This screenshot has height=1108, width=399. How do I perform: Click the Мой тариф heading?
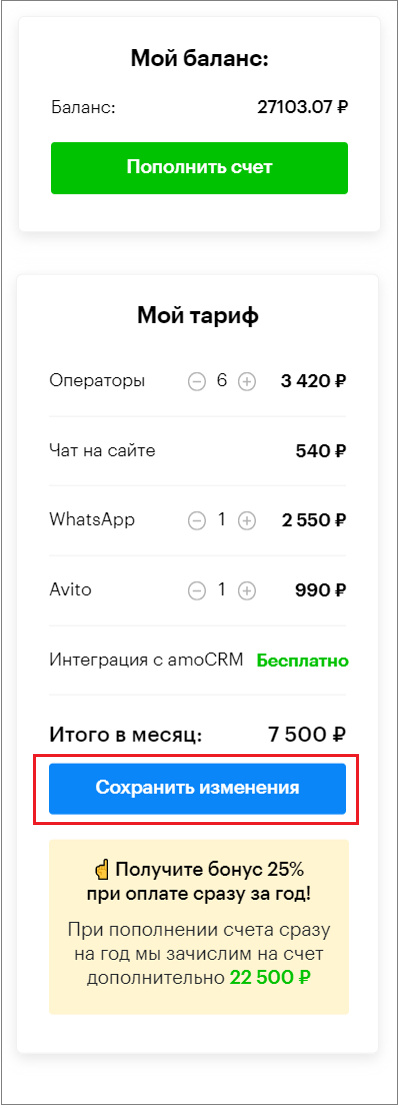tap(198, 316)
